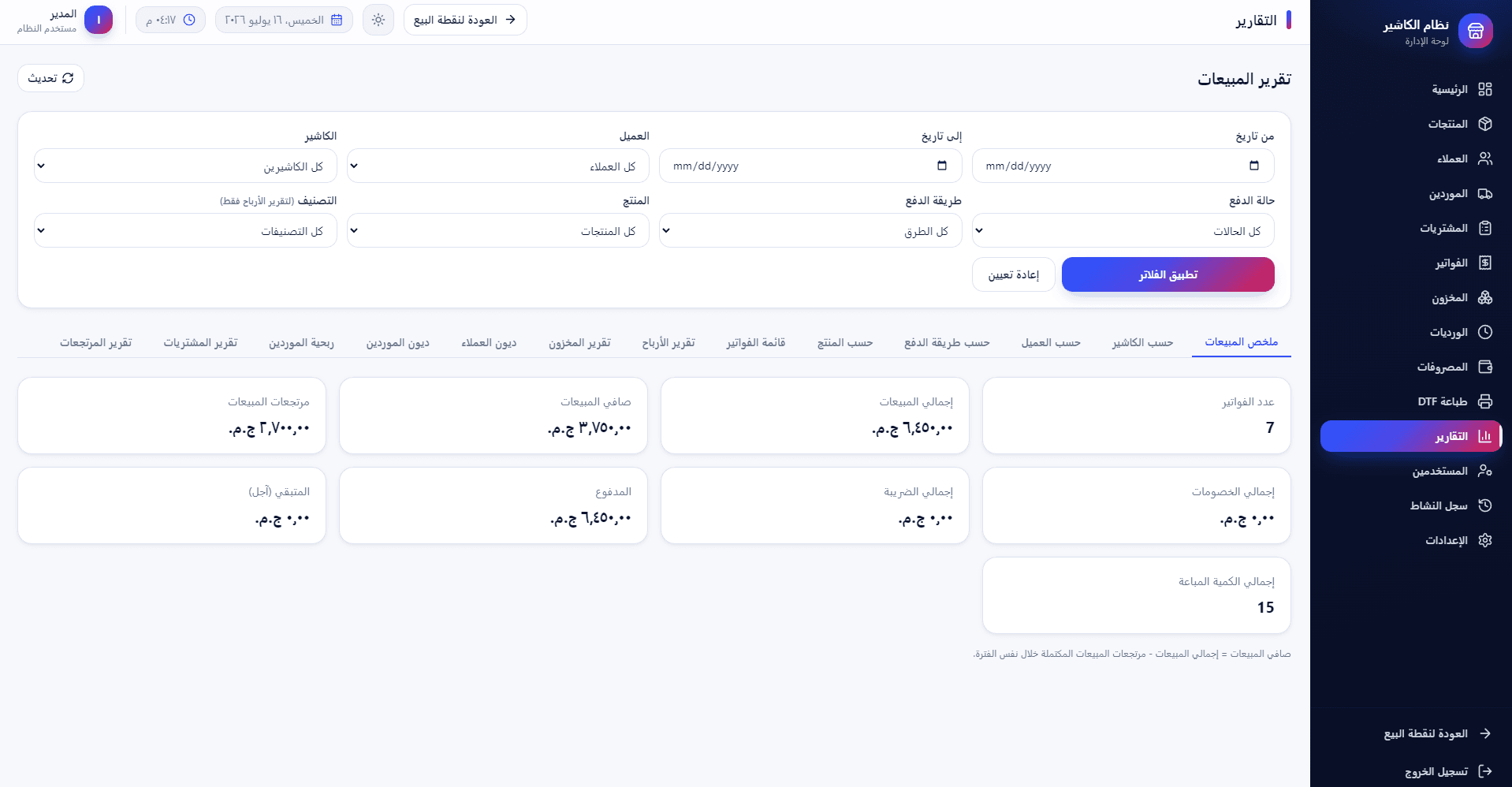This screenshot has height=787, width=1512.
Task: Open the Shifts clock icon in sidebar
Action: tap(1485, 332)
